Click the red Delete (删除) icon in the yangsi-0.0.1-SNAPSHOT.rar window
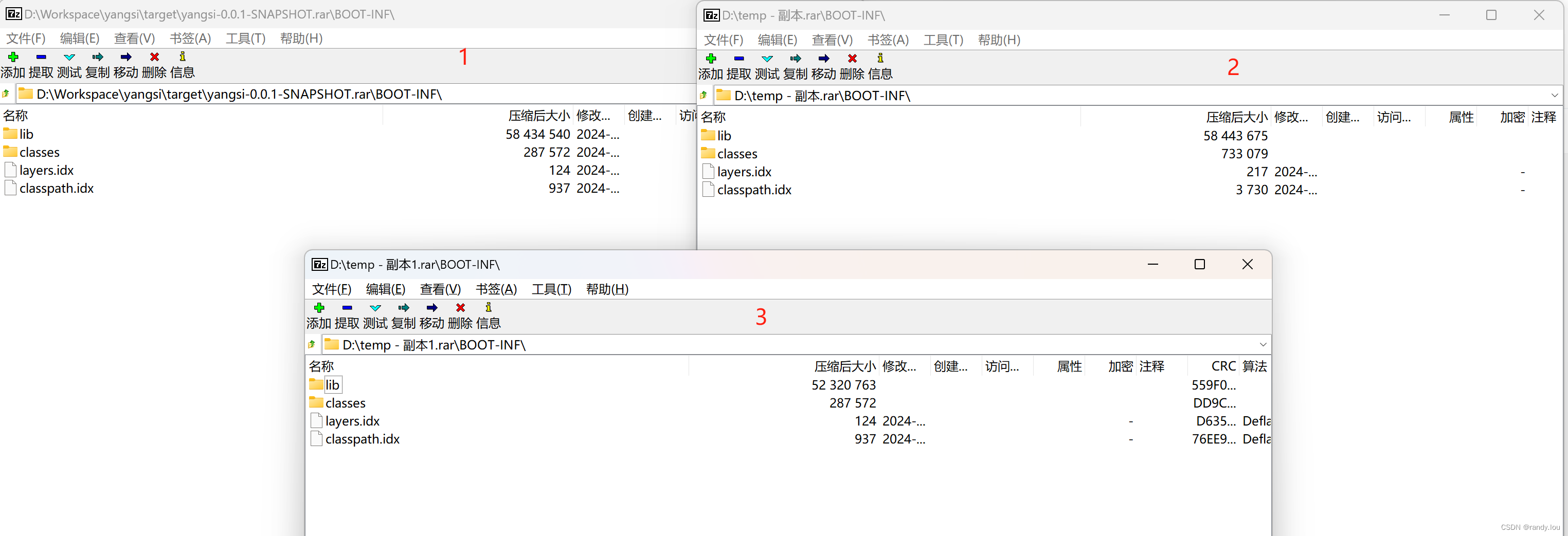 pos(155,57)
